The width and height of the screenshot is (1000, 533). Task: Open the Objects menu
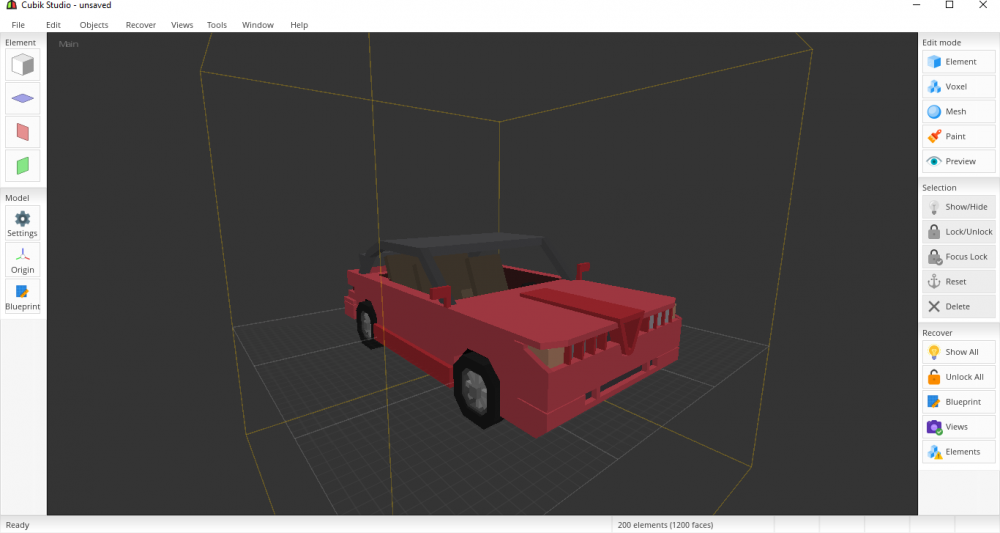tap(94, 25)
